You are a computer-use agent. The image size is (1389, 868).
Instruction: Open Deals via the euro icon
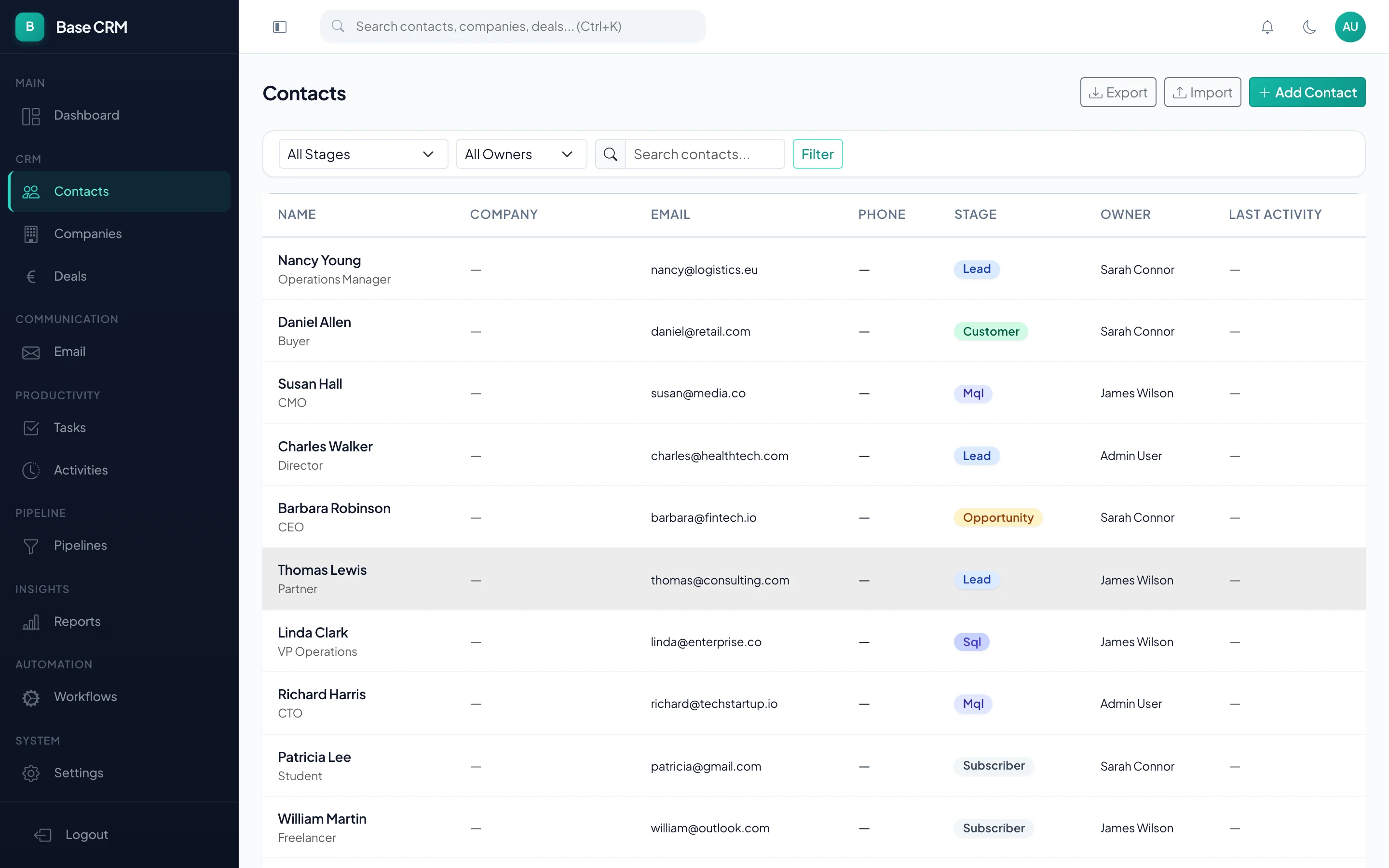pos(31,276)
